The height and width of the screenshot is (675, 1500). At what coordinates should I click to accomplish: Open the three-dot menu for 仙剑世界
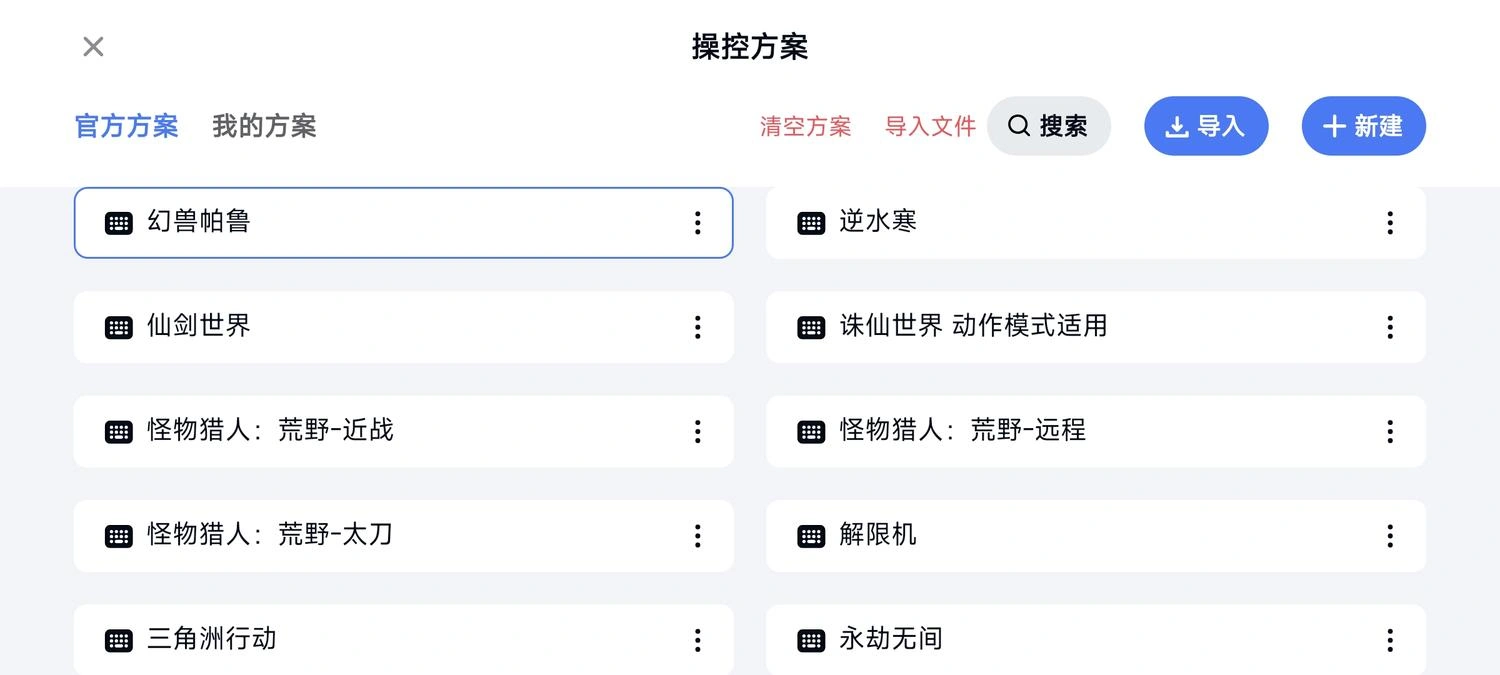point(697,327)
